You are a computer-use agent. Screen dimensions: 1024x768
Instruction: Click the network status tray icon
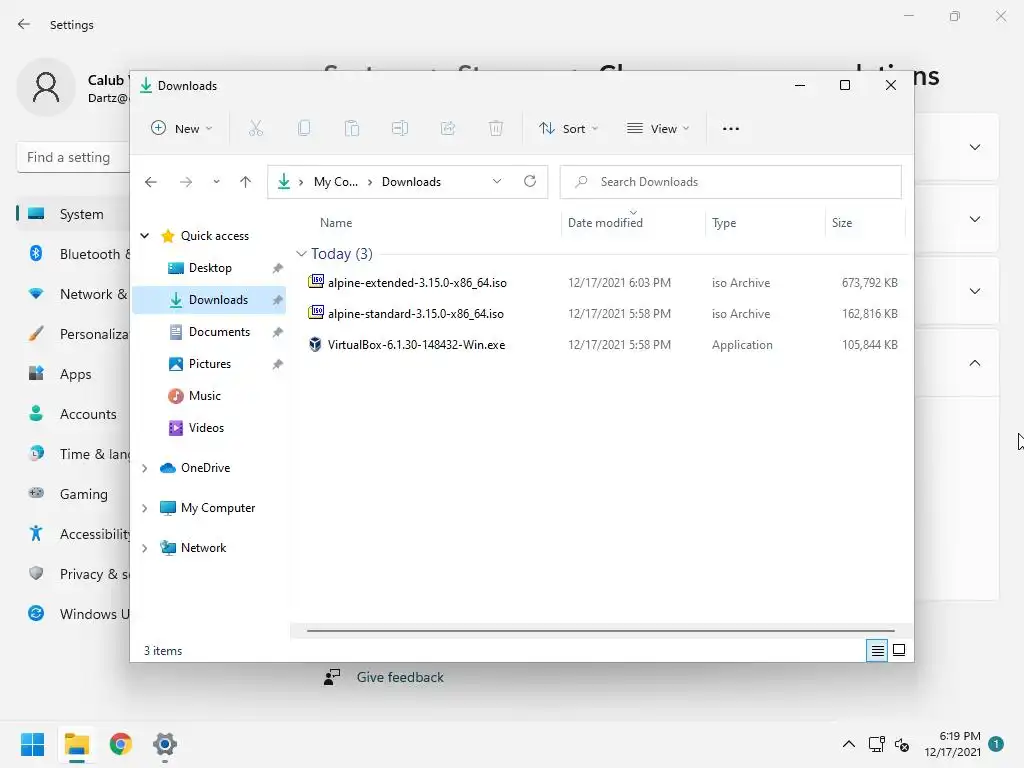coord(876,744)
